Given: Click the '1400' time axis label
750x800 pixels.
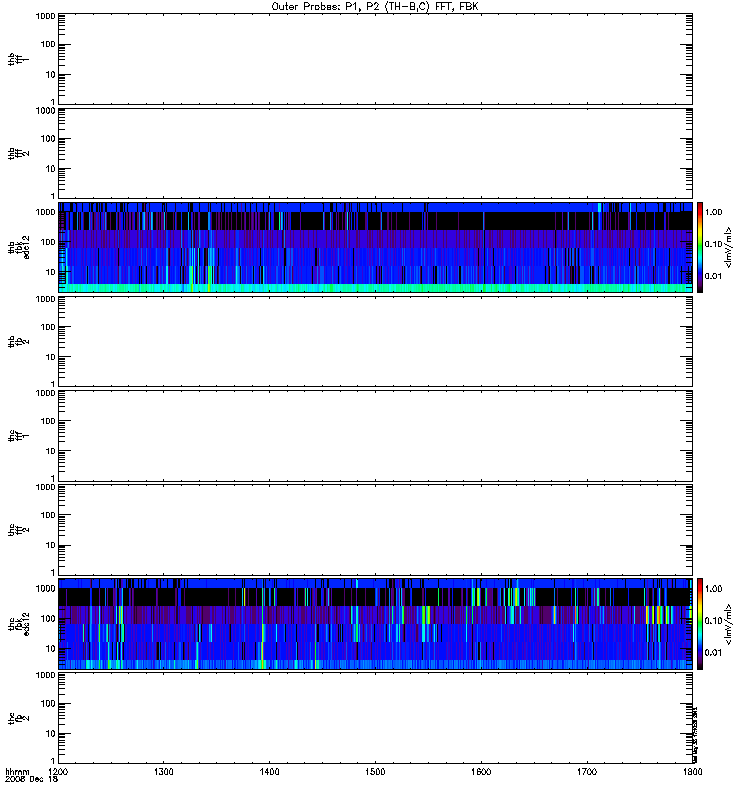Looking at the screenshot, I should 269,771.
